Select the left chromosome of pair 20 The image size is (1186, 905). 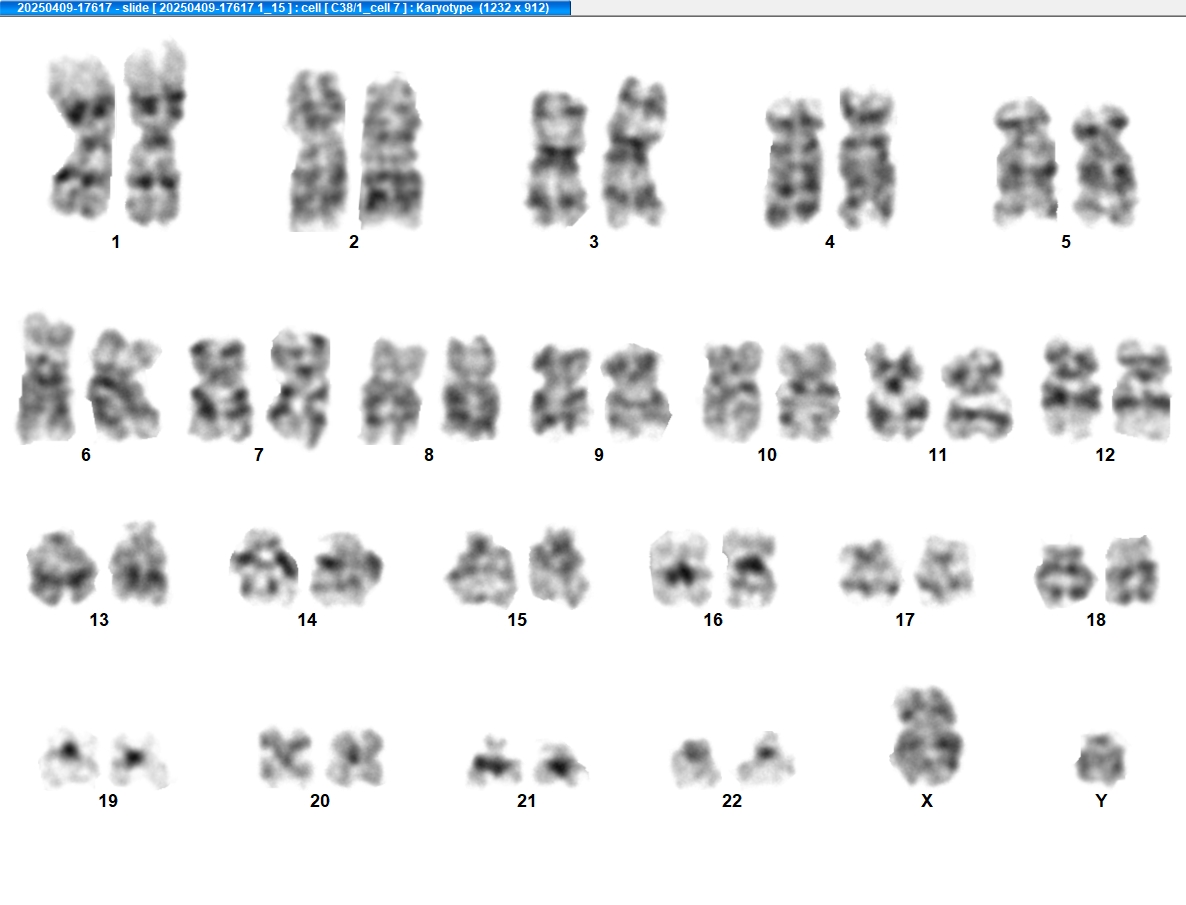click(286, 757)
